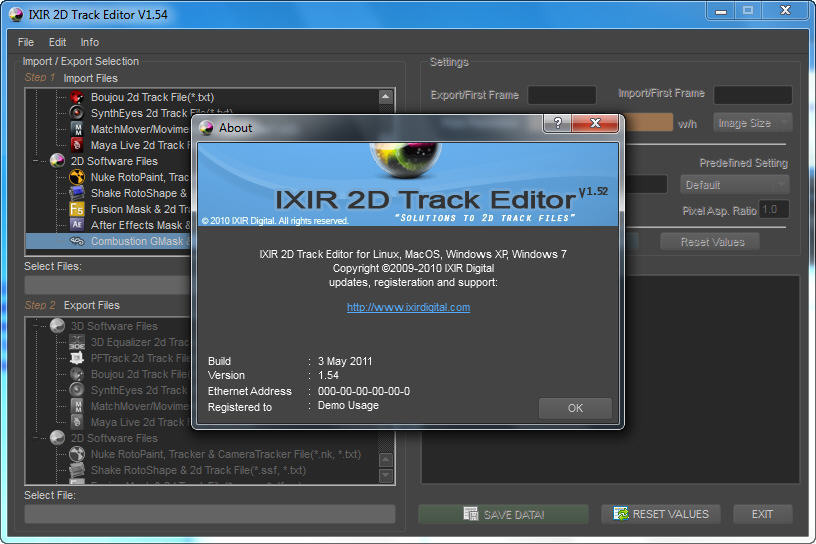Select the PFTrack 2d Track File export row
The image size is (816, 544).
tap(140, 359)
